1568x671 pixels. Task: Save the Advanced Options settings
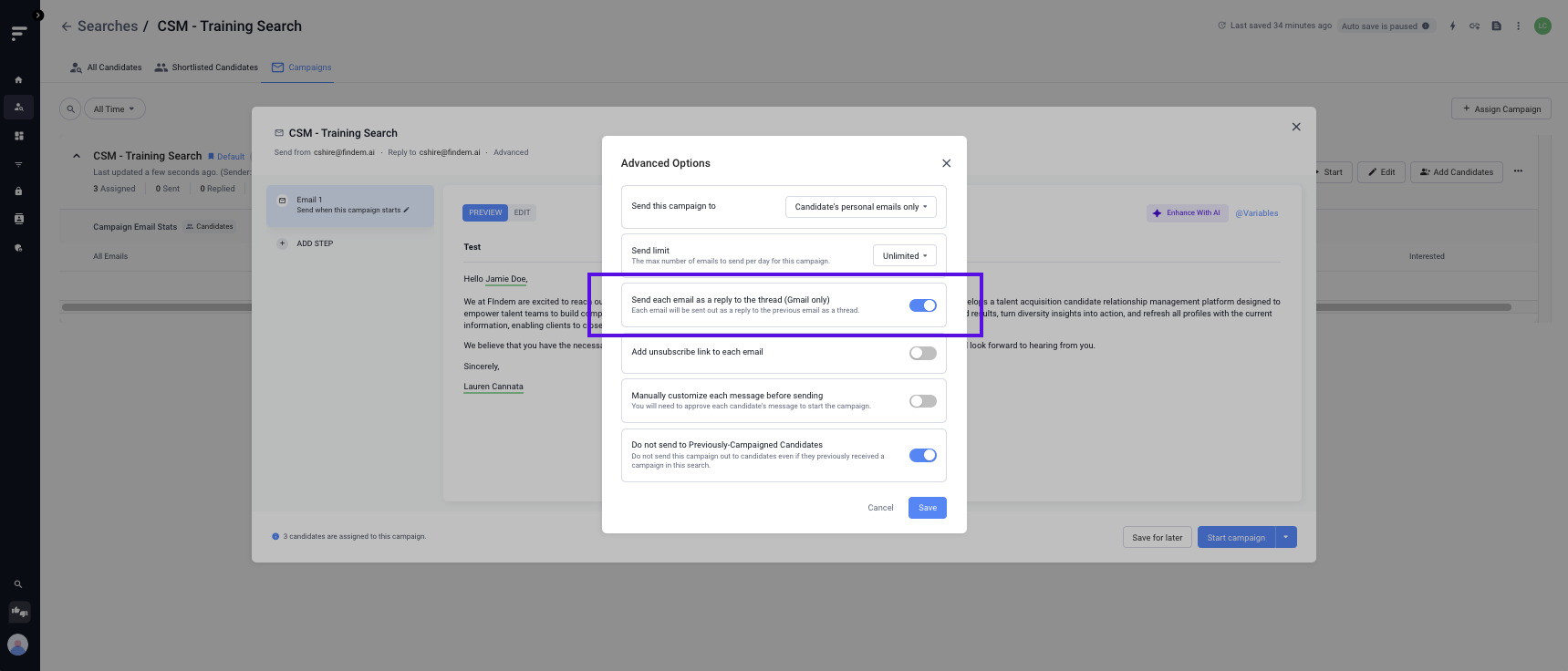[x=927, y=508]
